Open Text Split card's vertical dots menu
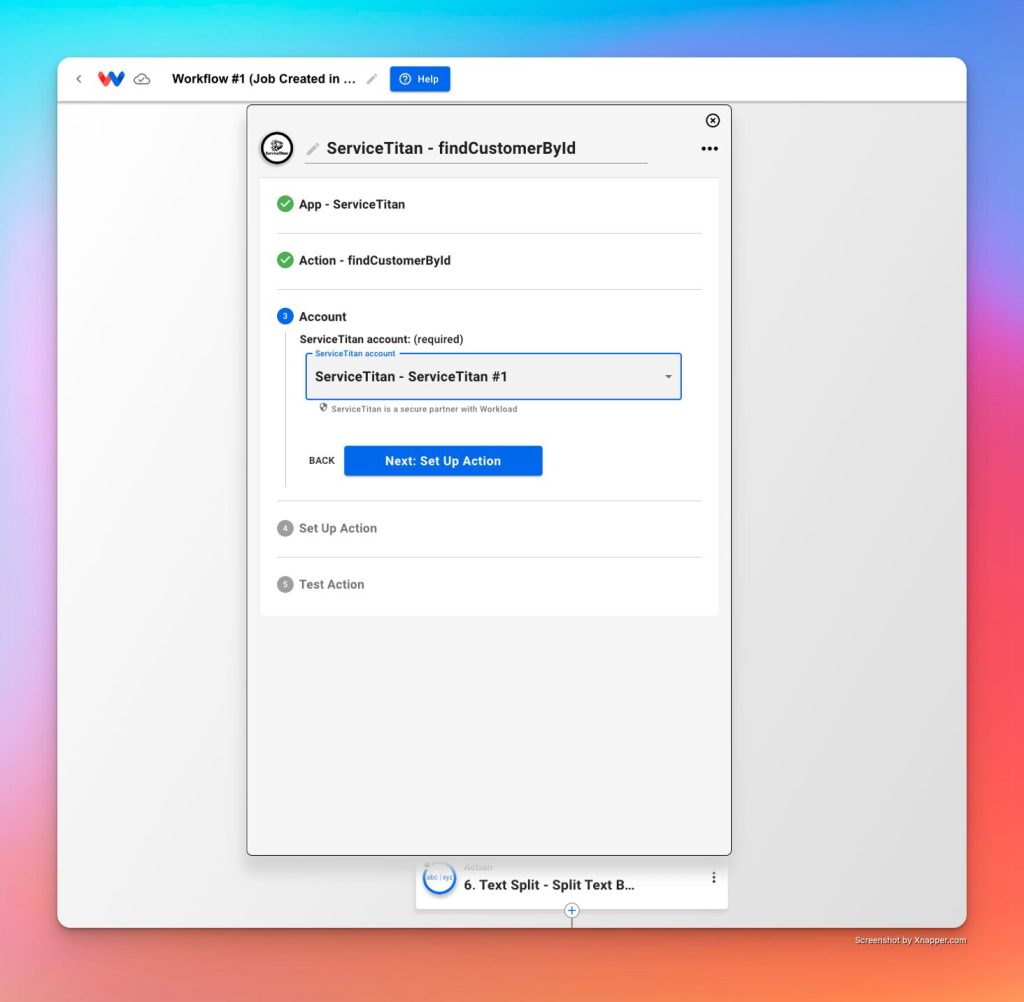The image size is (1024, 1002). [713, 877]
